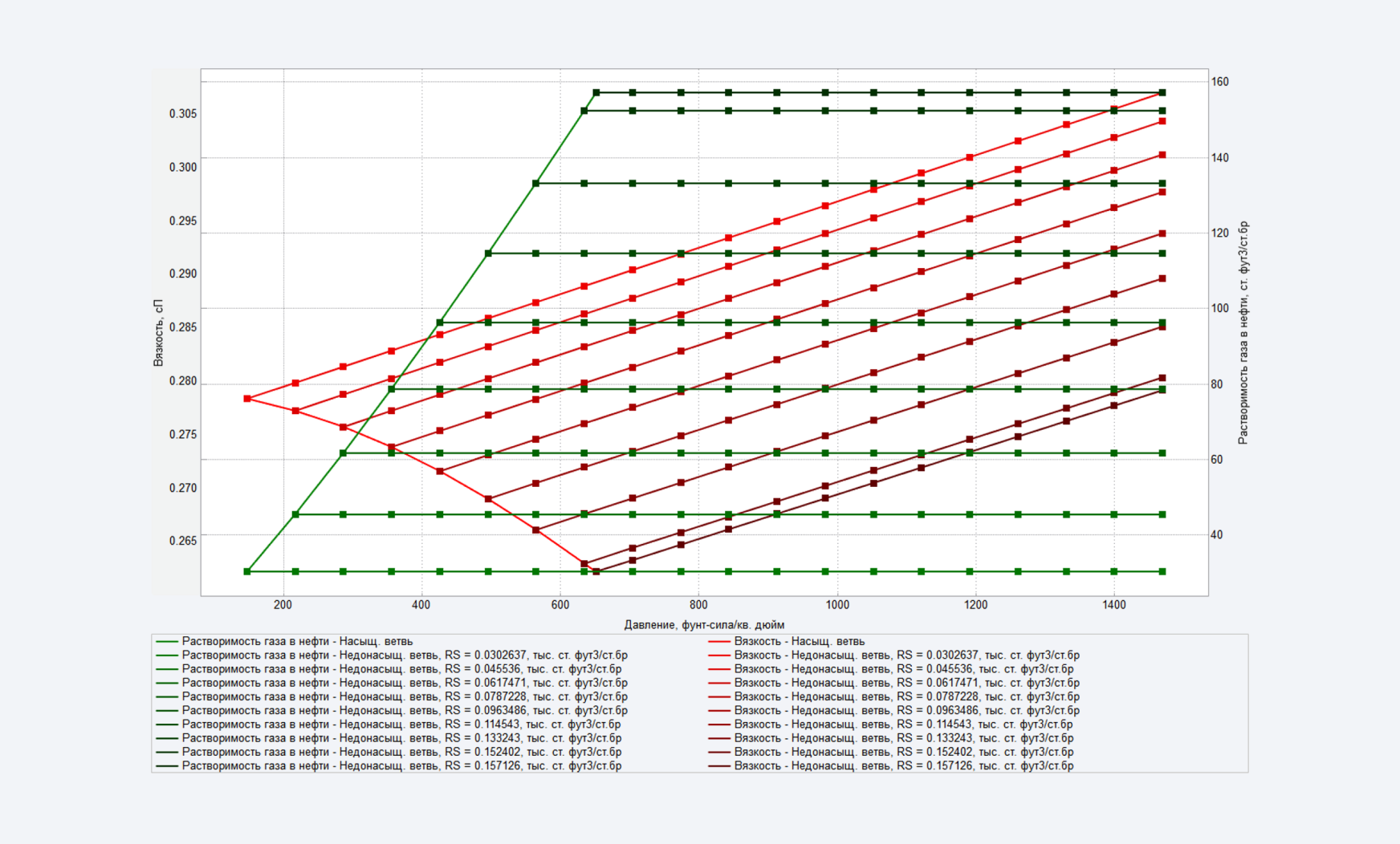Click the first marker of the topmost dark green line
Image resolution: width=1400 pixels, height=844 pixels.
[596, 92]
